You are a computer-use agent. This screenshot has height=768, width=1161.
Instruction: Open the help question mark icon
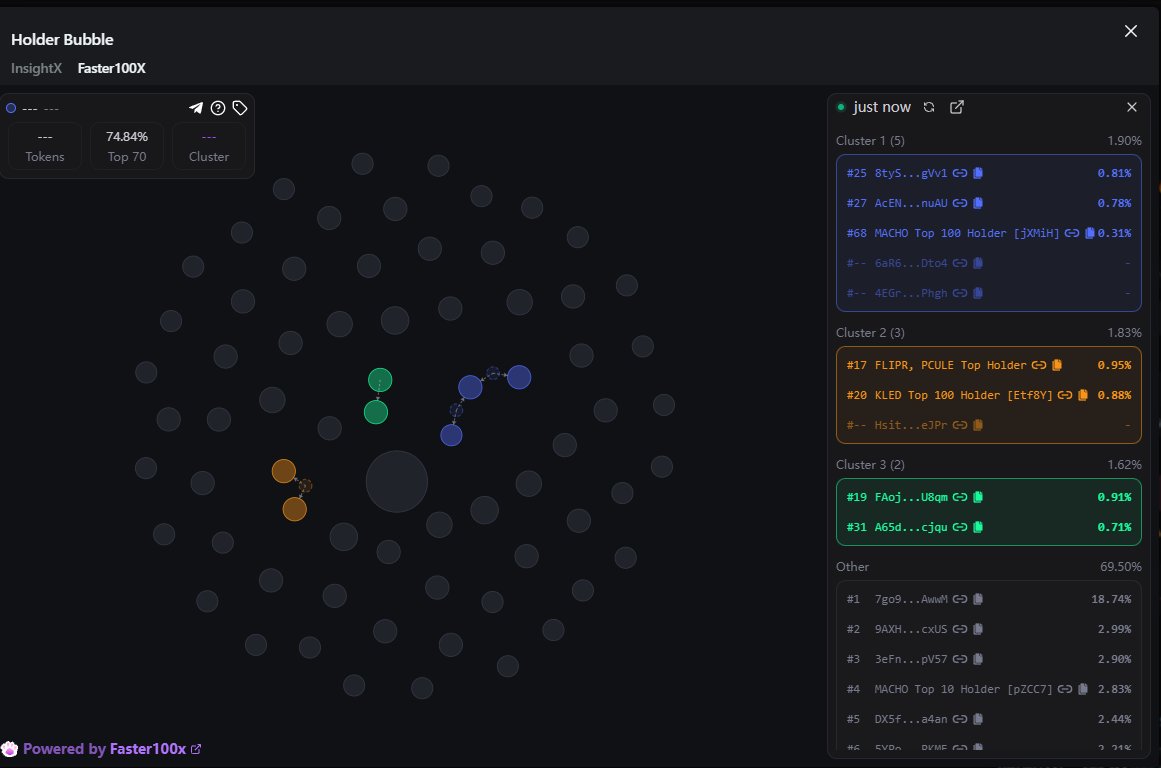(218, 108)
